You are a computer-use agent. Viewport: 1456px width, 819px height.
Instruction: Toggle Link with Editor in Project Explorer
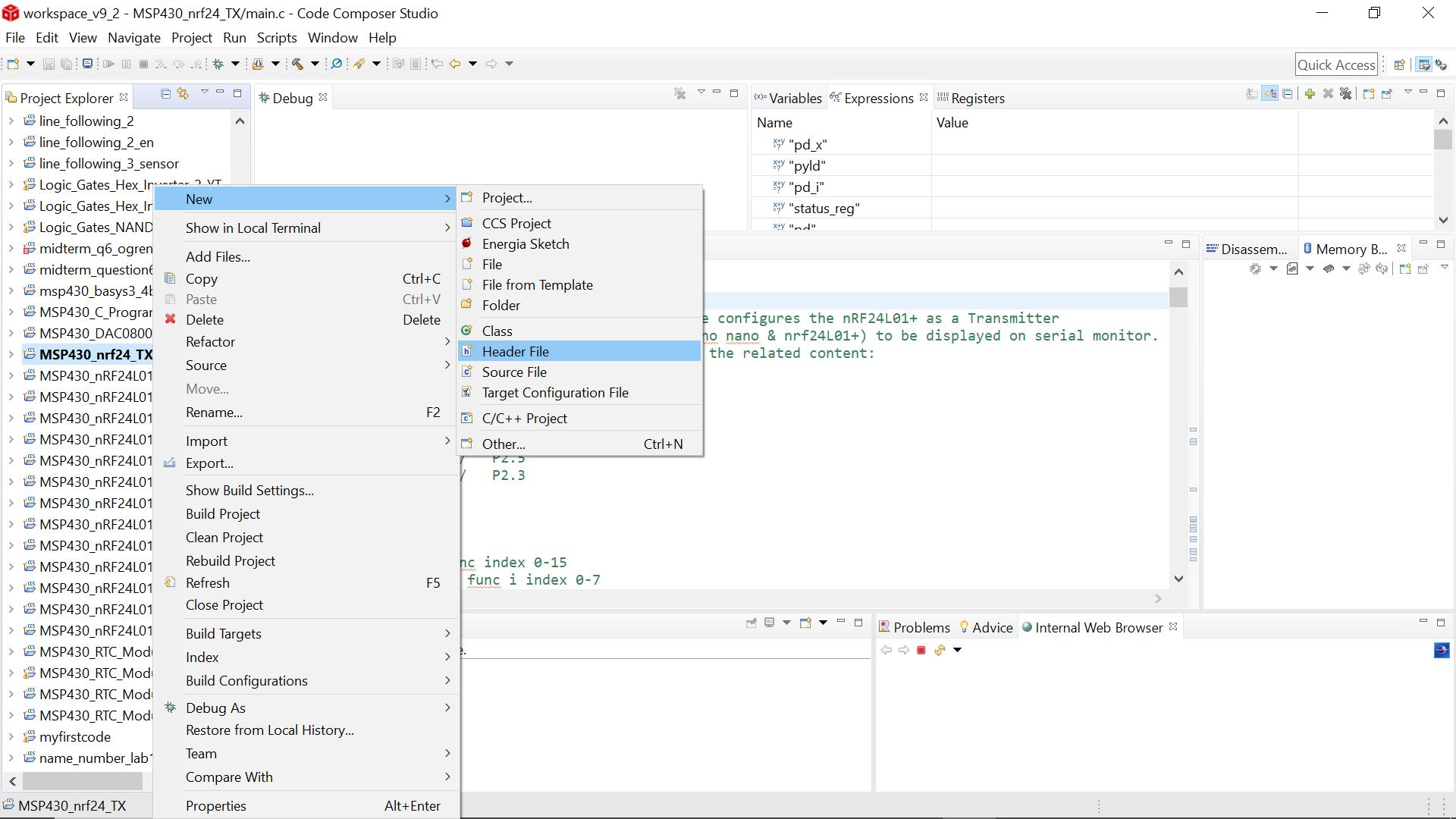tap(183, 93)
